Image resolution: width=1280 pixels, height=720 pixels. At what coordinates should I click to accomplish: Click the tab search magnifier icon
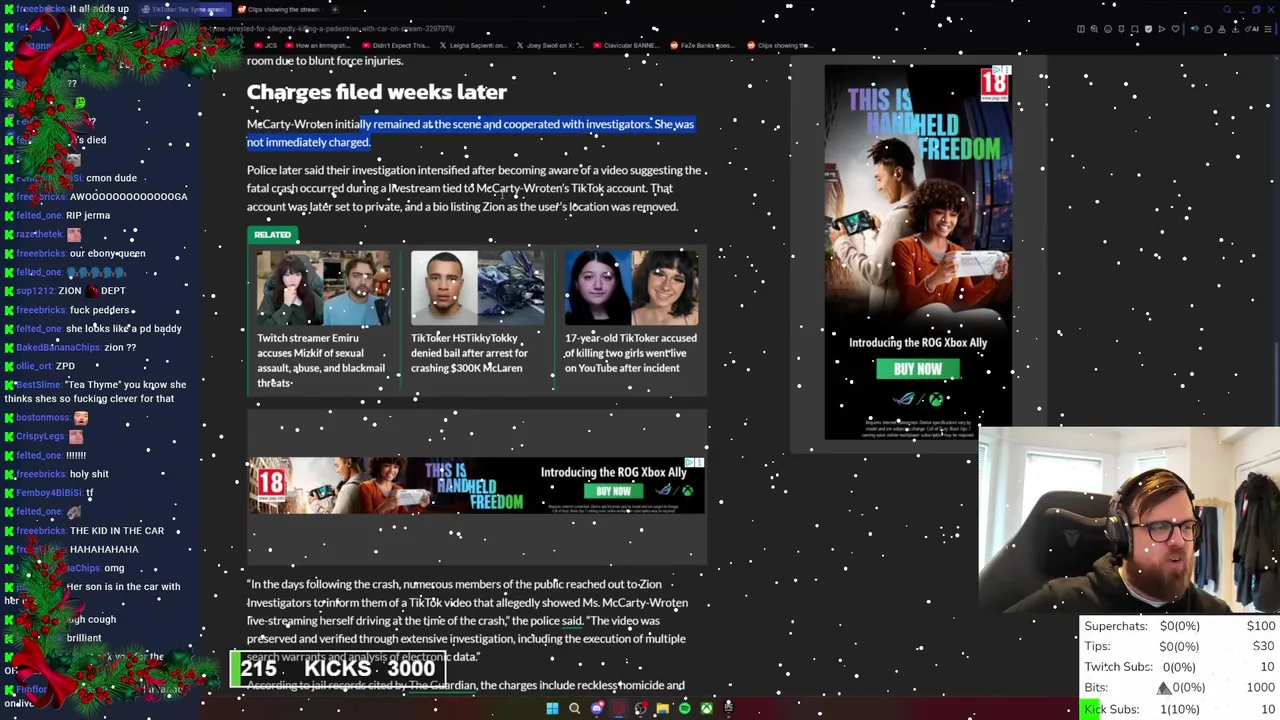click(x=1227, y=9)
